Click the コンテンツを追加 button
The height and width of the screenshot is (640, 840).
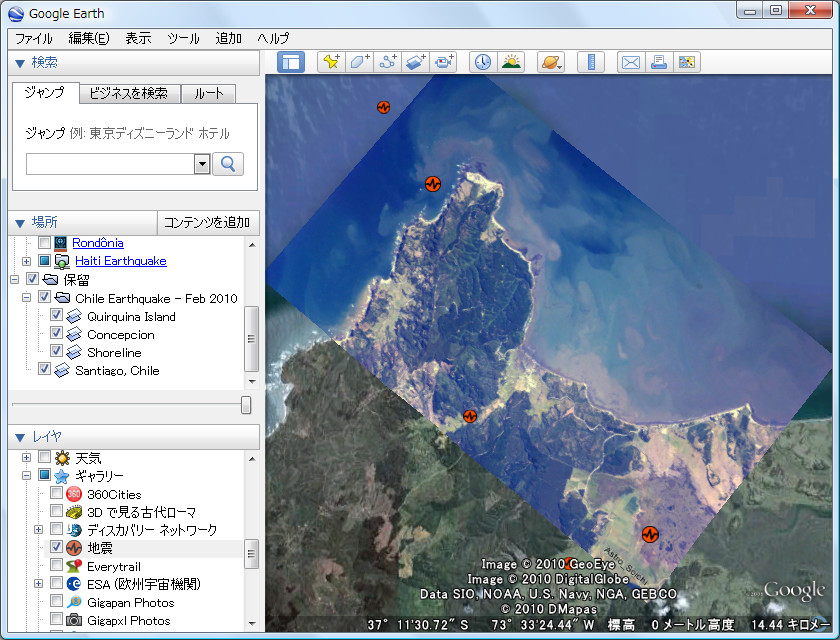[x=207, y=223]
